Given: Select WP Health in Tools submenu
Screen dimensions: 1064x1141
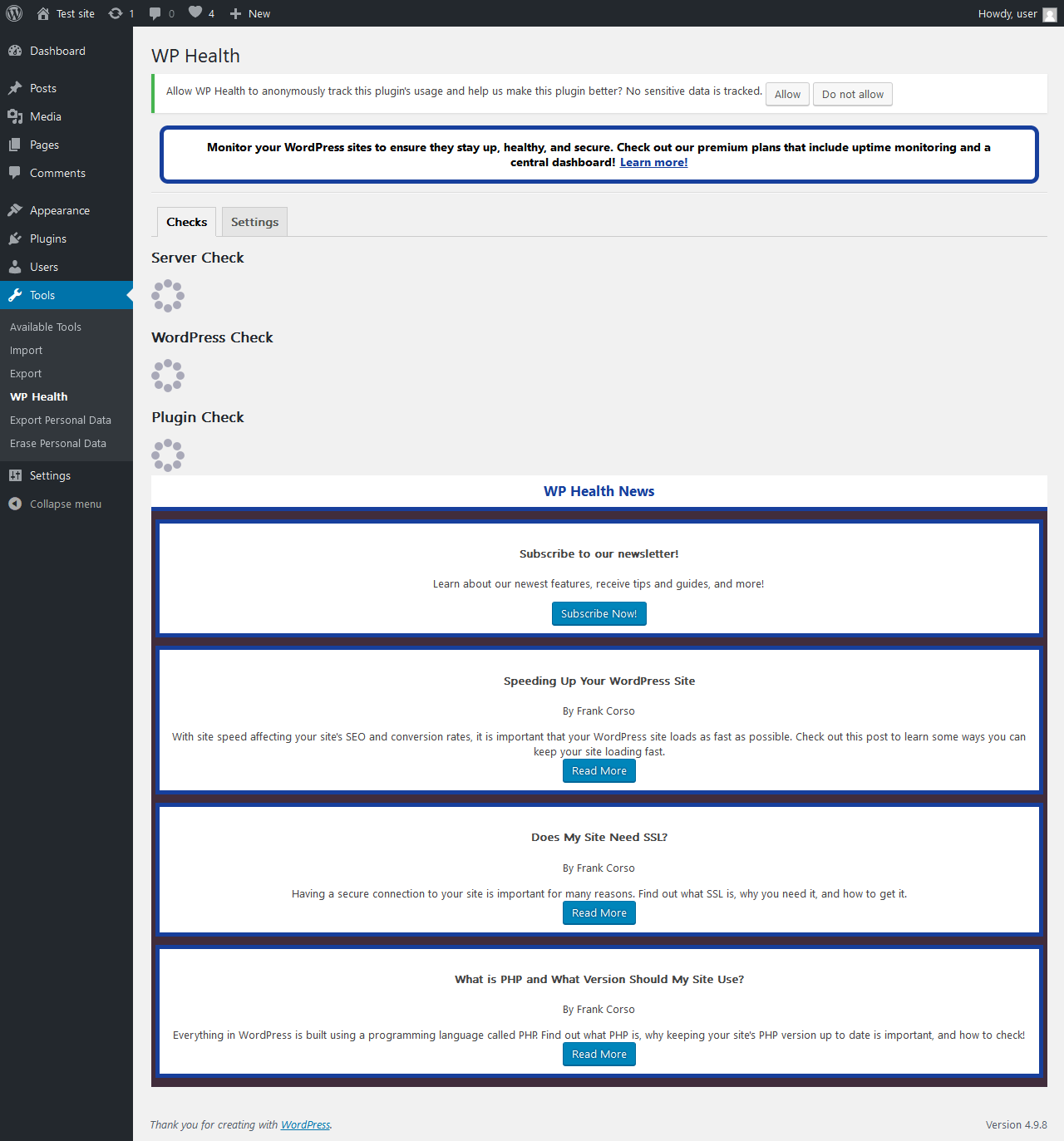Looking at the screenshot, I should (x=39, y=396).
